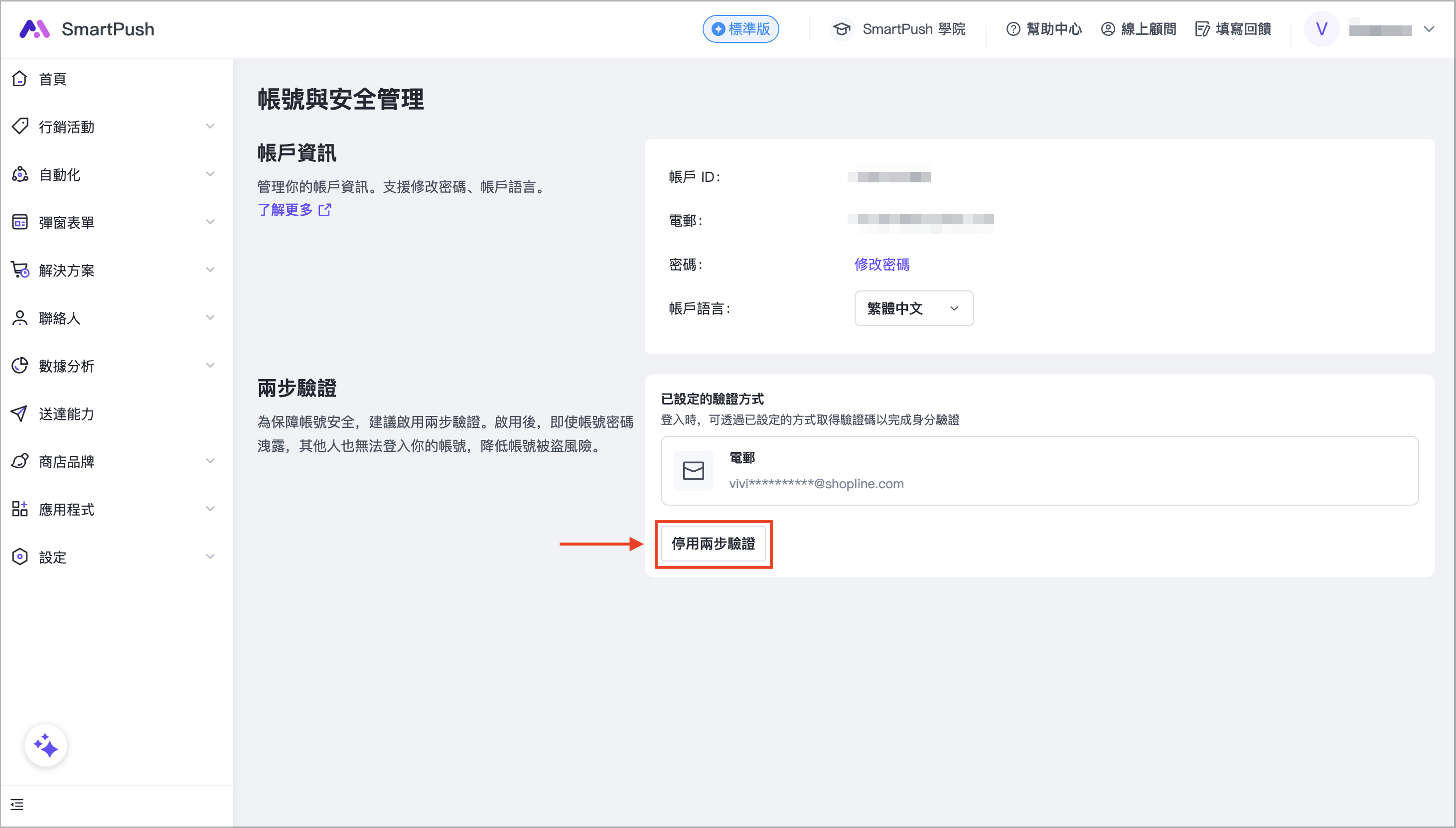Screen dimensions: 1456x828
Task: Open the 帳戶語言 繁體中文 dropdown
Action: click(x=913, y=308)
